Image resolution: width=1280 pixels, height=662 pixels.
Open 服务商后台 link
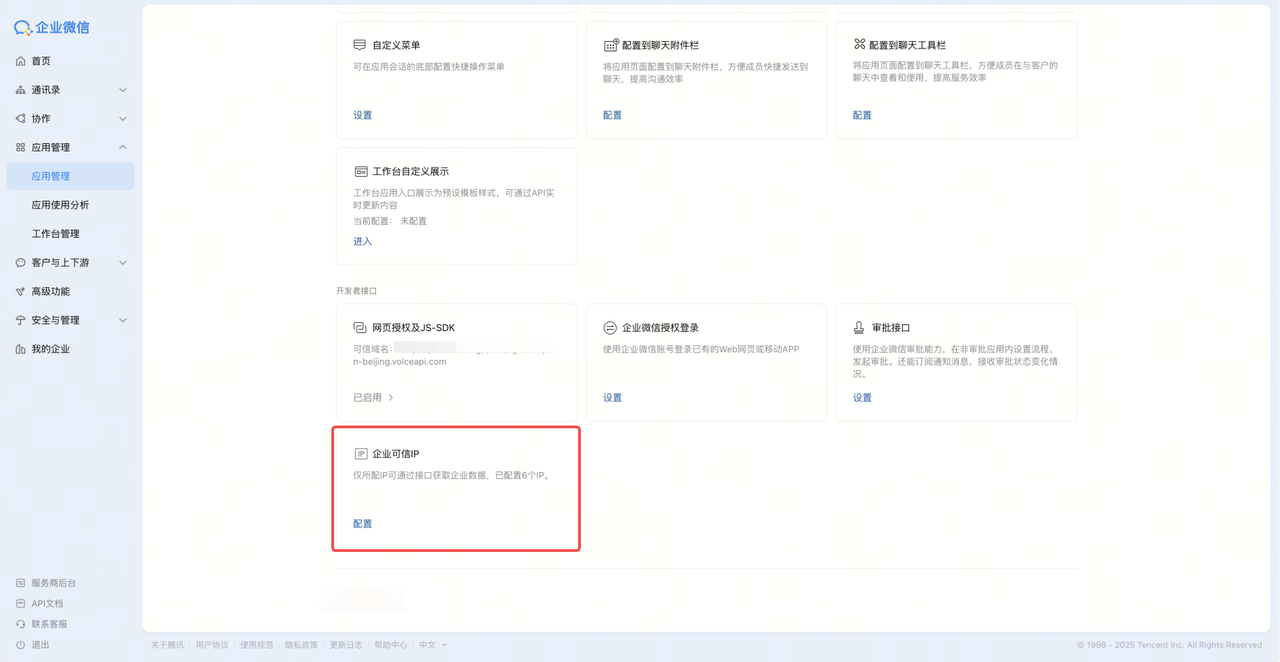[x=54, y=583]
